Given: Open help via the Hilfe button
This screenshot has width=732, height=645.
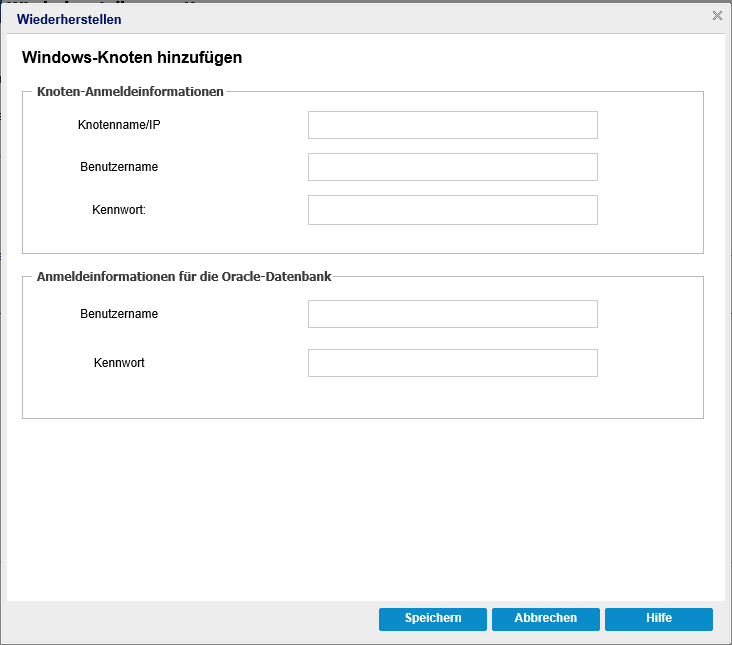Looking at the screenshot, I should 659,619.
